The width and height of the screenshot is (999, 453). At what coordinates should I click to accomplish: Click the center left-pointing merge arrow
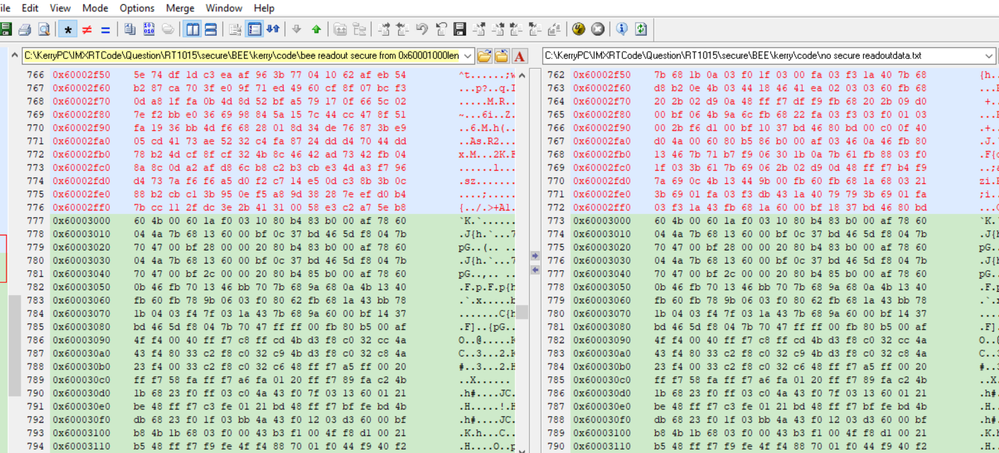pyautogui.click(x=535, y=270)
